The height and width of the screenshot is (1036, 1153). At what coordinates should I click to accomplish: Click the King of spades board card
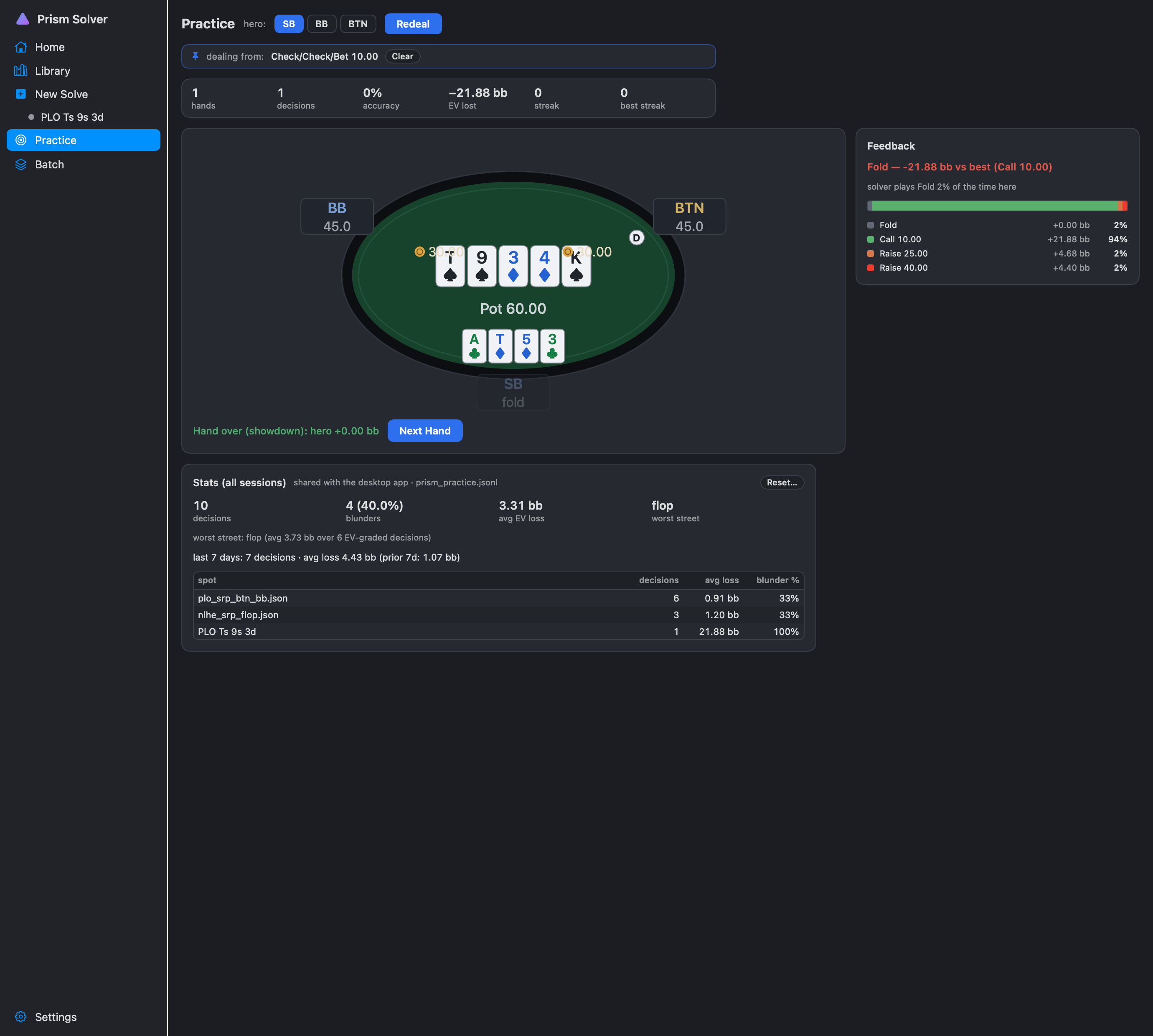[576, 267]
